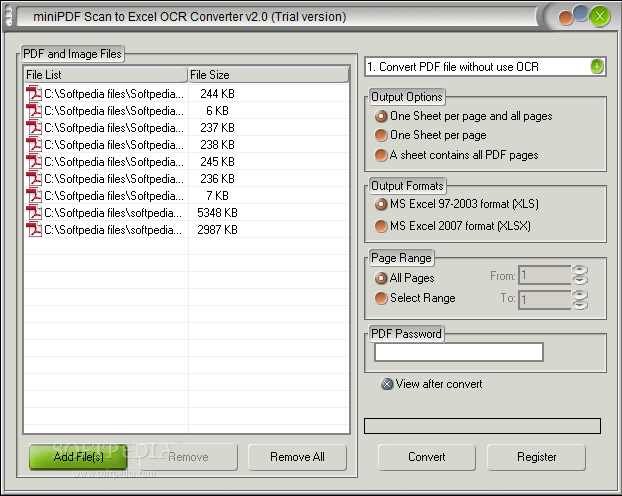Select the file row sized 2987 KB
Screen dimensions: 622x496
click(186, 230)
